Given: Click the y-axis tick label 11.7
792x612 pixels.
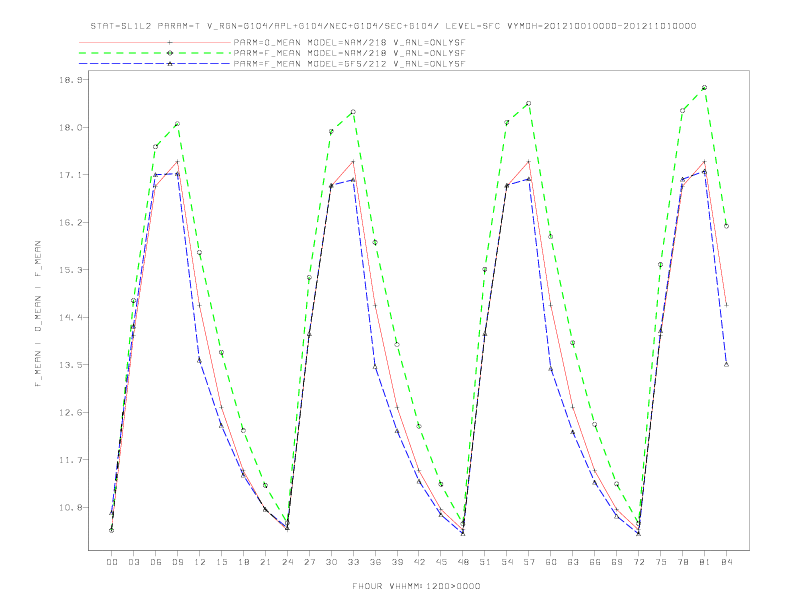Looking at the screenshot, I should pyautogui.click(x=70, y=460).
